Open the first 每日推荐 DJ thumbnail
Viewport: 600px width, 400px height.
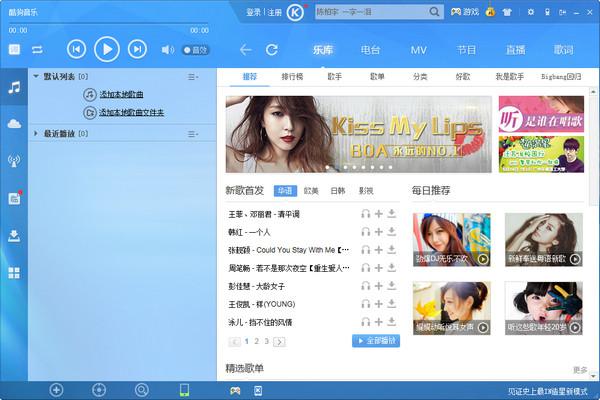(x=452, y=240)
